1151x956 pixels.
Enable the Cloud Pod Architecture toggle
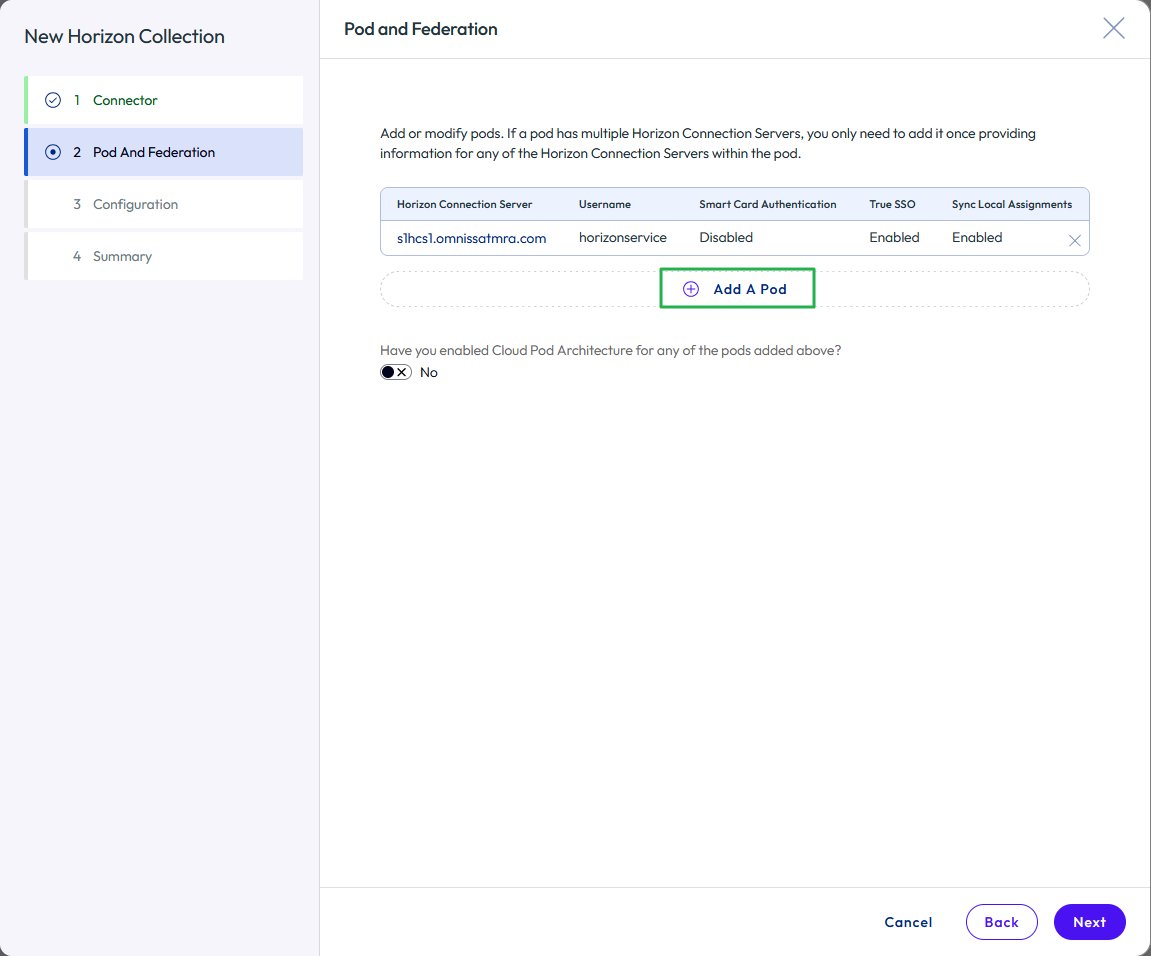tap(396, 372)
